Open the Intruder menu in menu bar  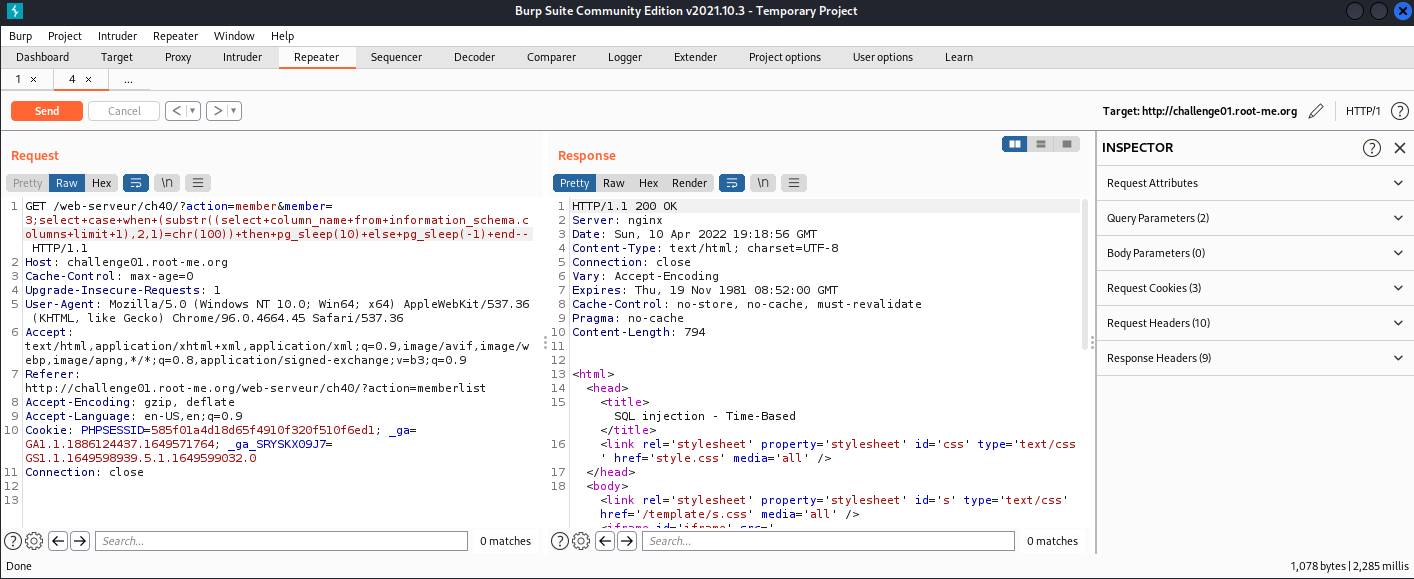(x=118, y=36)
